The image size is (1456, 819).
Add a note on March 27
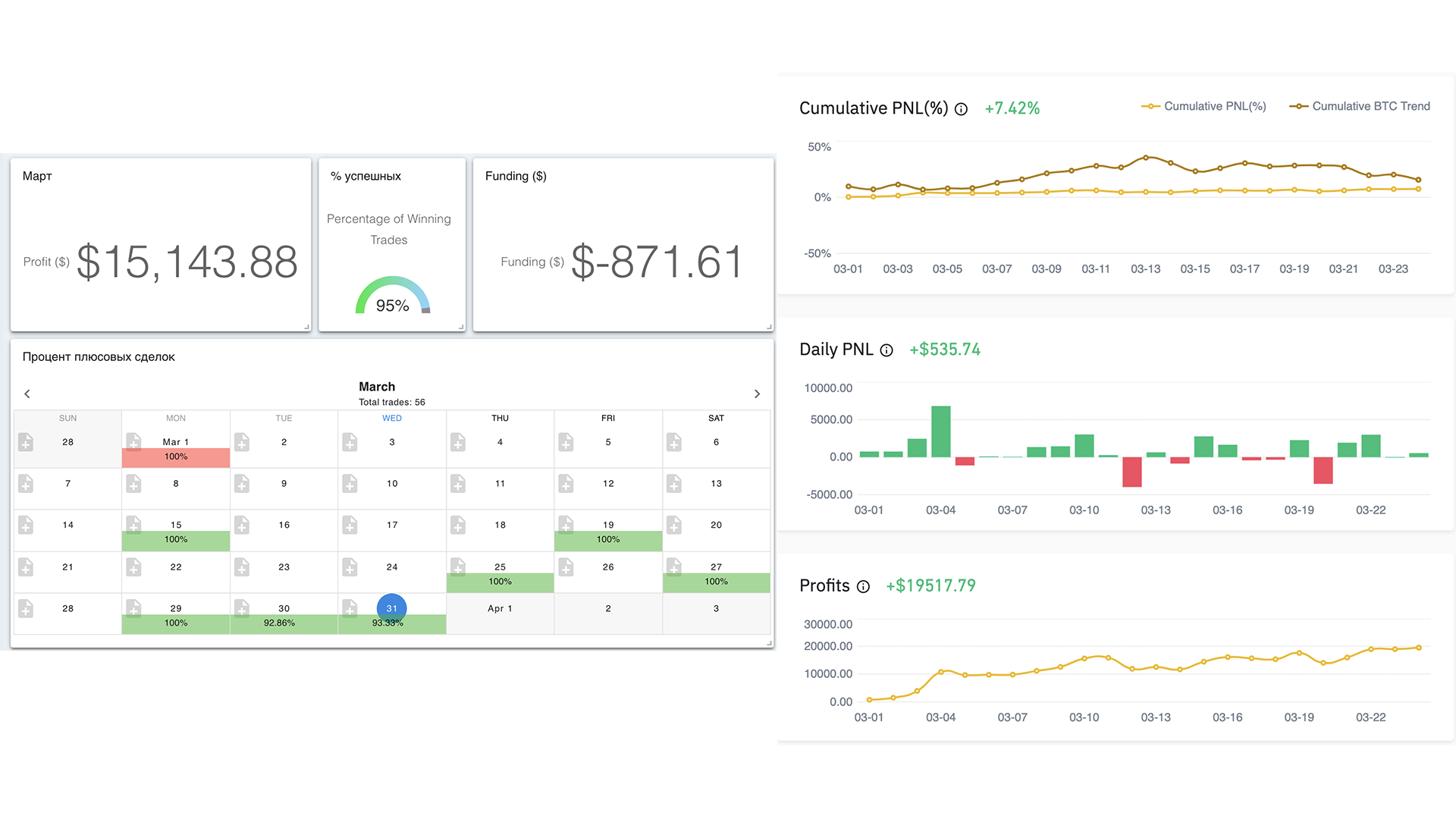(674, 566)
